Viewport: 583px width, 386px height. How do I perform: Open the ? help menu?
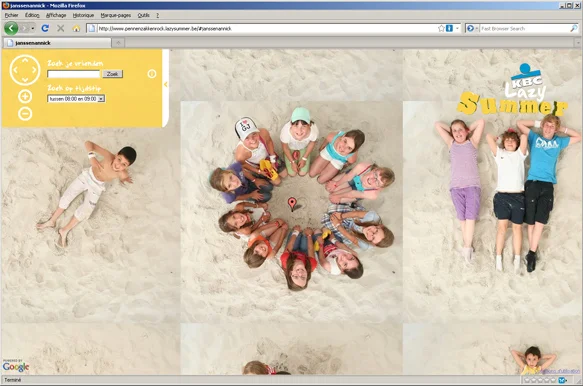pyautogui.click(x=157, y=15)
